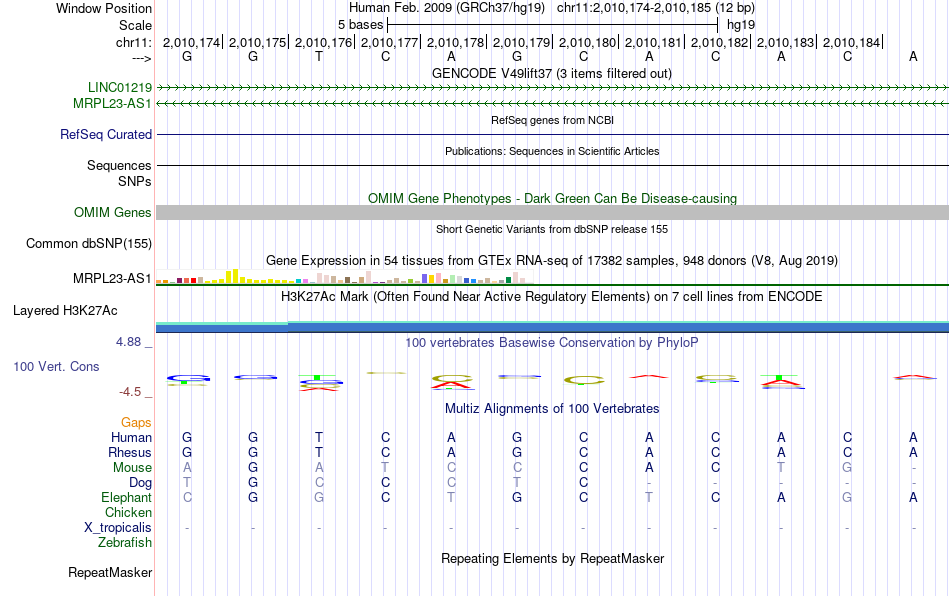
Task: Click the OMIM Gene Phenotypes title
Action: coord(553,199)
